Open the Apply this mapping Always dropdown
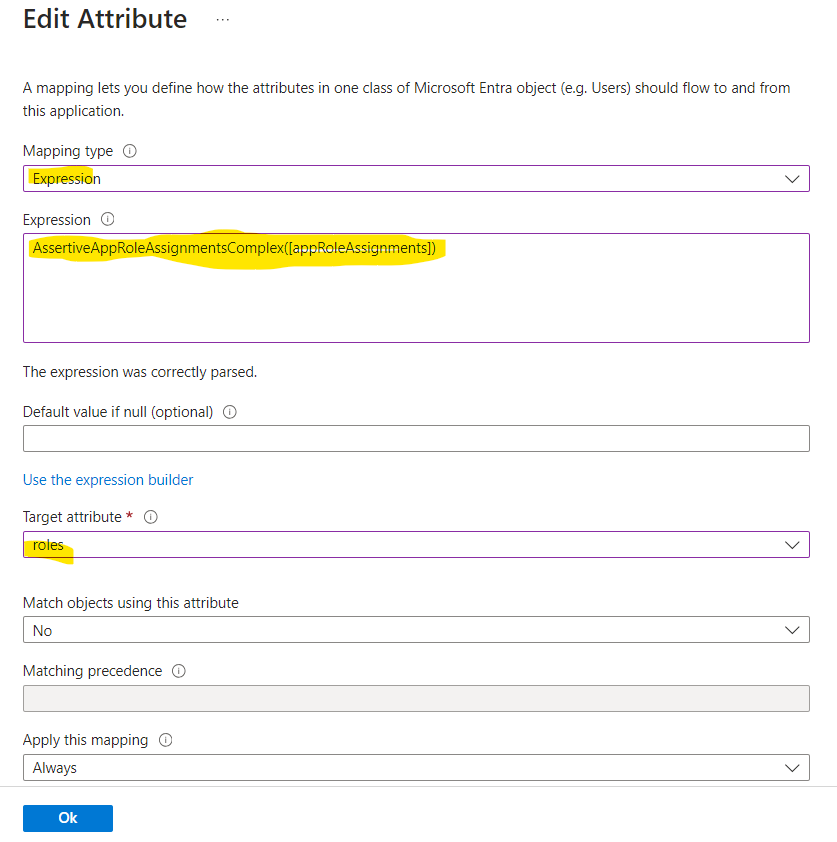 point(416,767)
